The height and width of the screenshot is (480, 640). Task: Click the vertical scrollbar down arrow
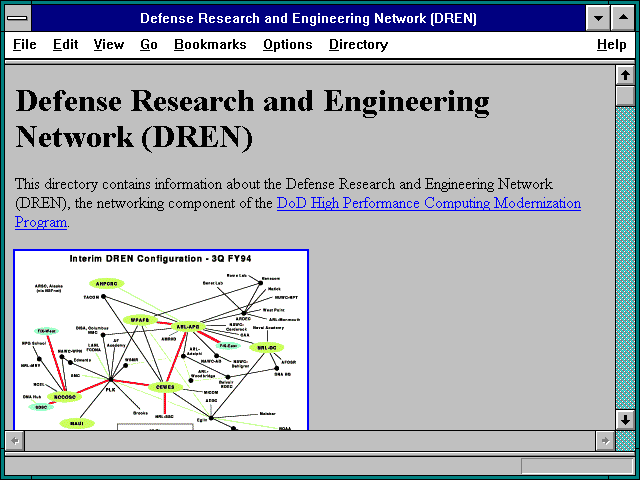coord(625,420)
